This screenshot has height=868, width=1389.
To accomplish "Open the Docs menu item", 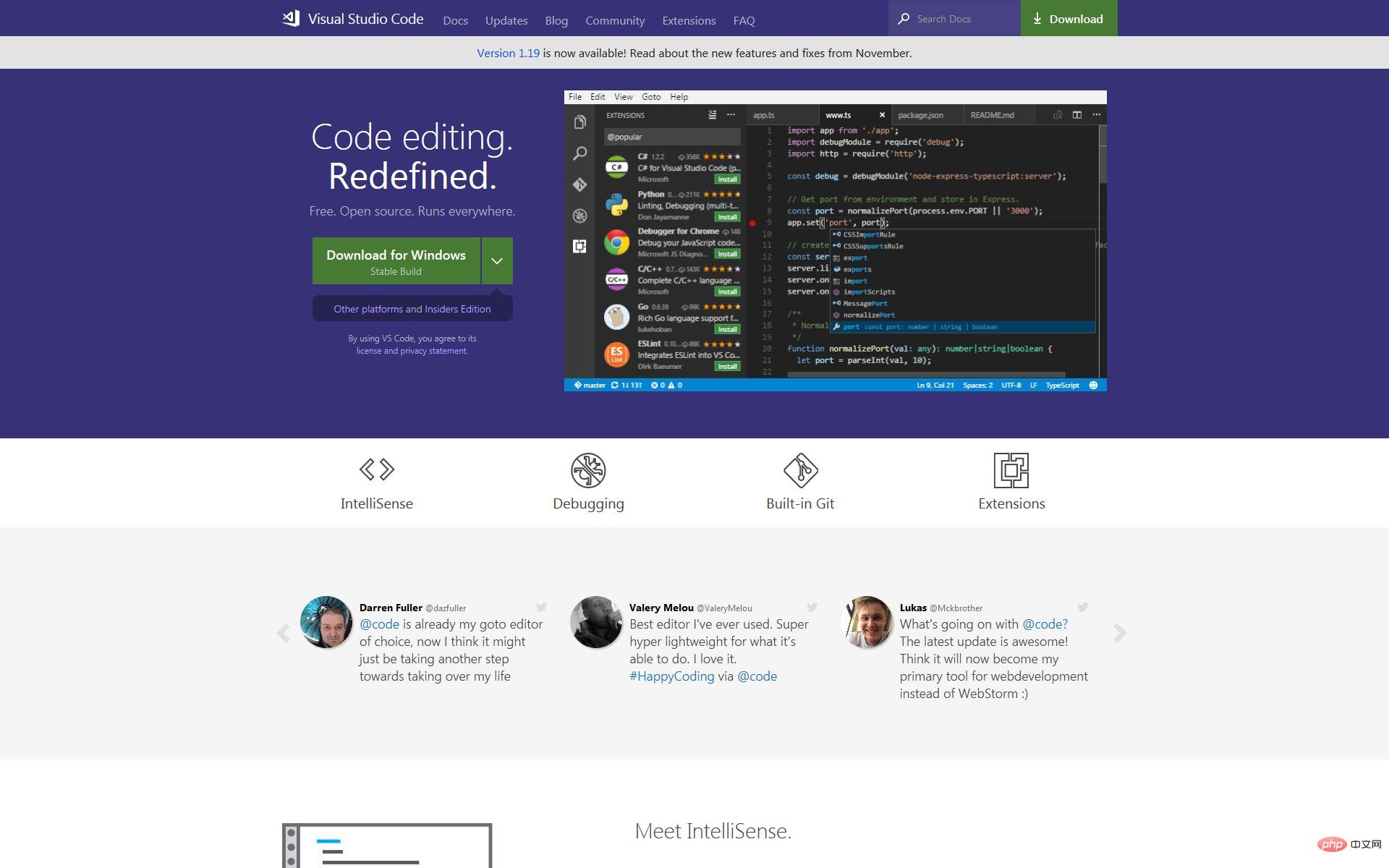I will click(x=455, y=20).
